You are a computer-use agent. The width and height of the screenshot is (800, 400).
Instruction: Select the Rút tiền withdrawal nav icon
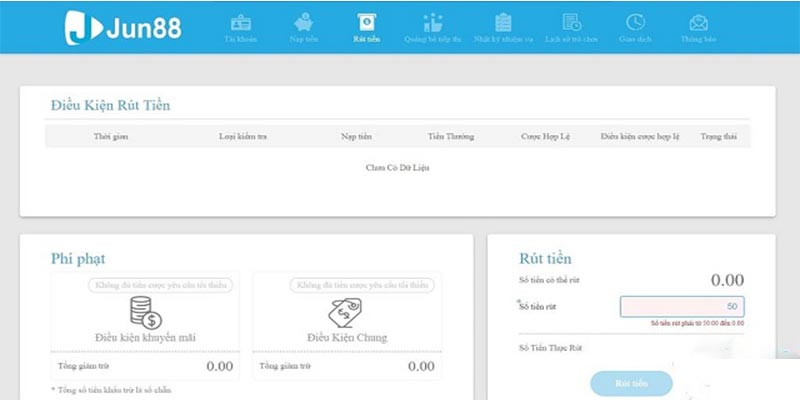click(366, 23)
